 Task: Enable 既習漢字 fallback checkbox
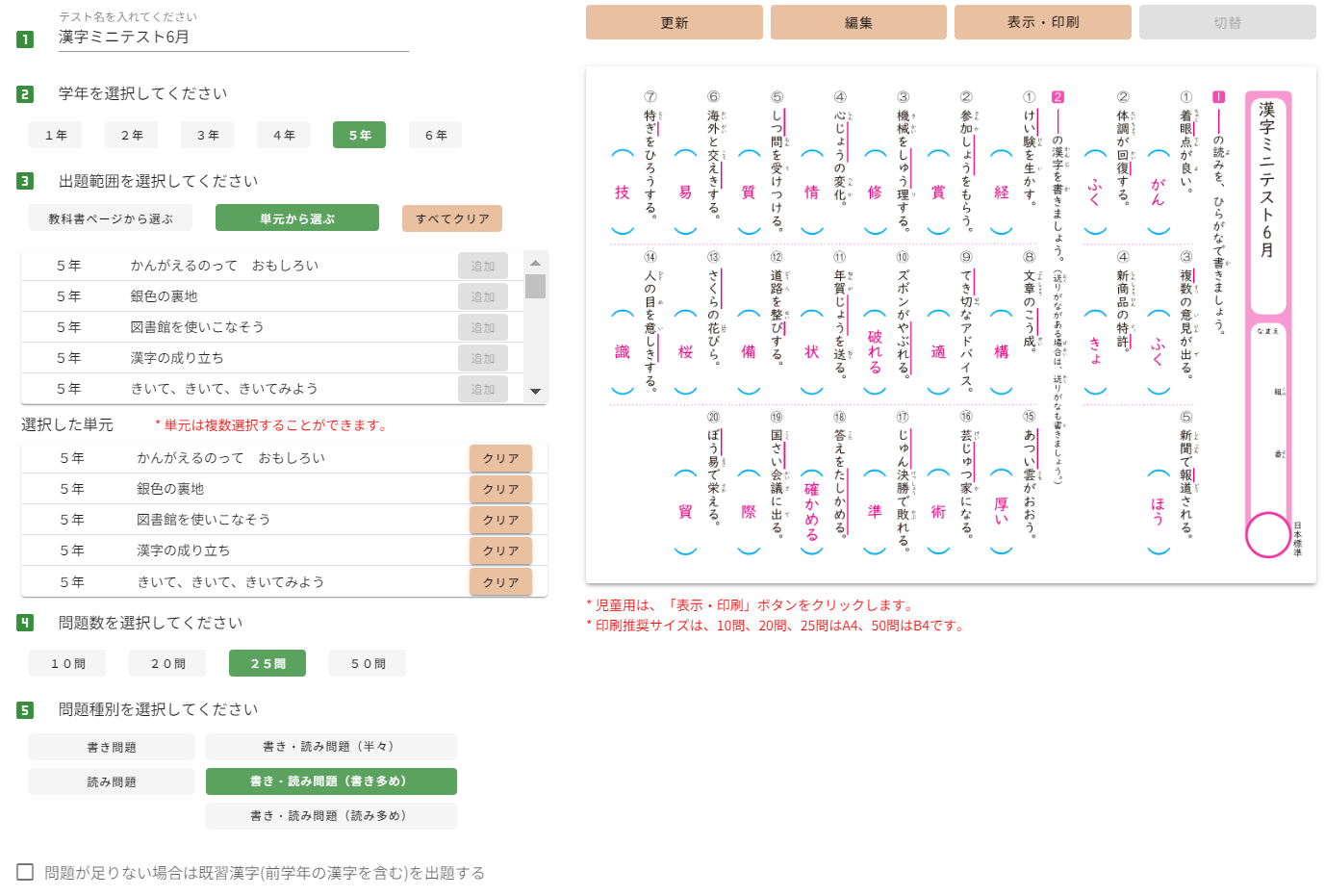(x=26, y=872)
